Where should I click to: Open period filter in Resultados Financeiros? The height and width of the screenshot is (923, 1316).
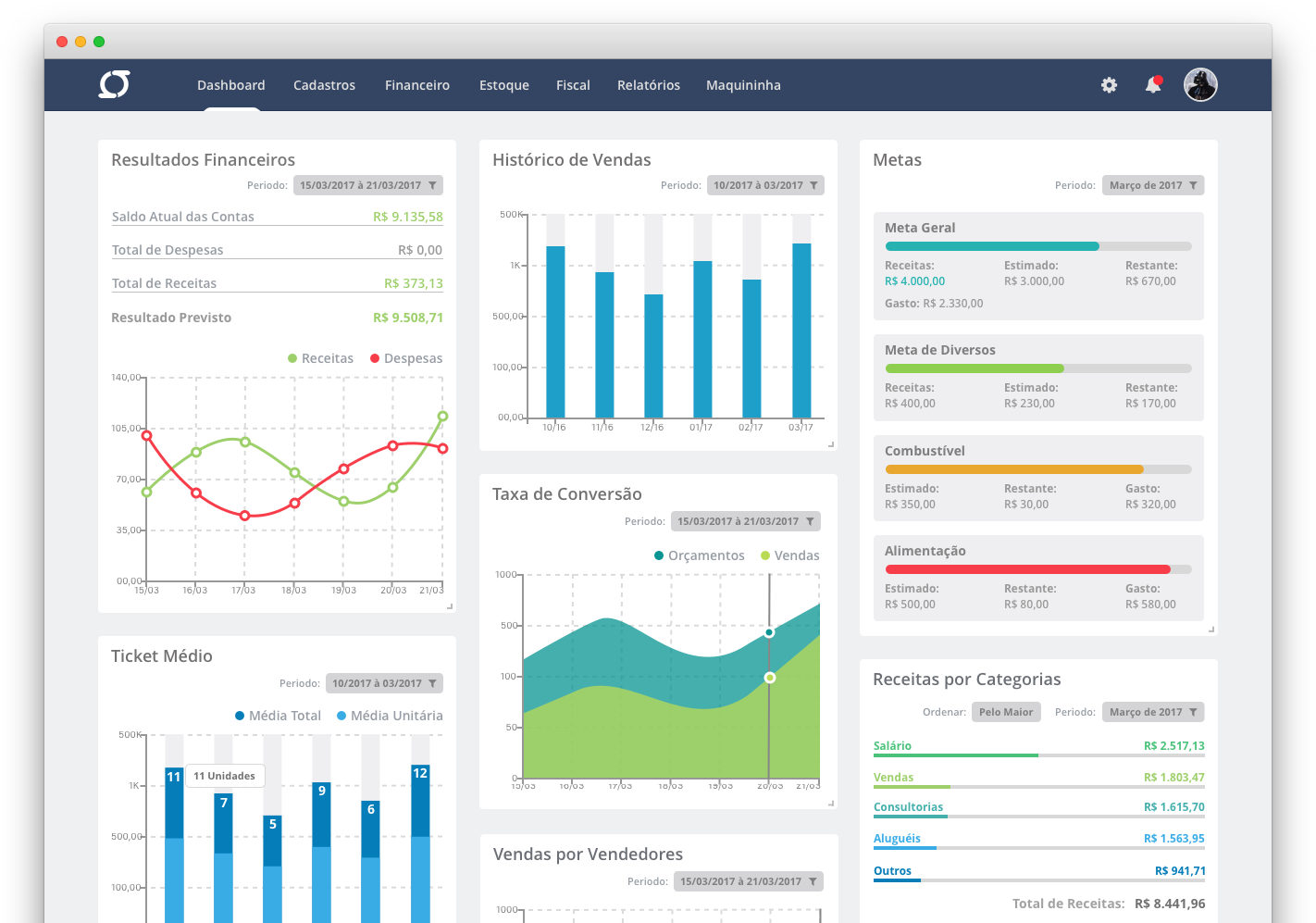tap(368, 185)
